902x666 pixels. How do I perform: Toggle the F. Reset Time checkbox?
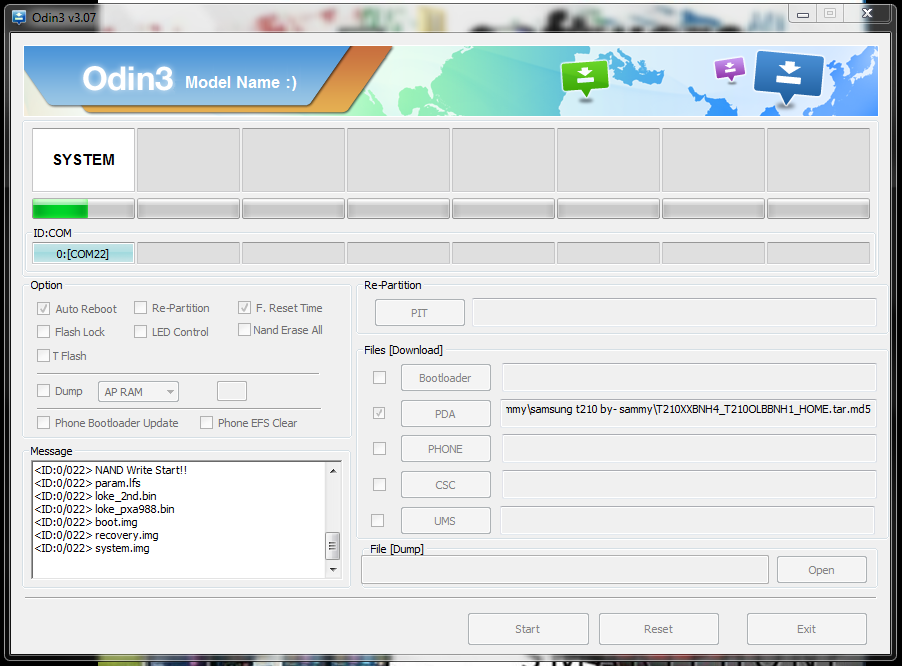tap(244, 308)
